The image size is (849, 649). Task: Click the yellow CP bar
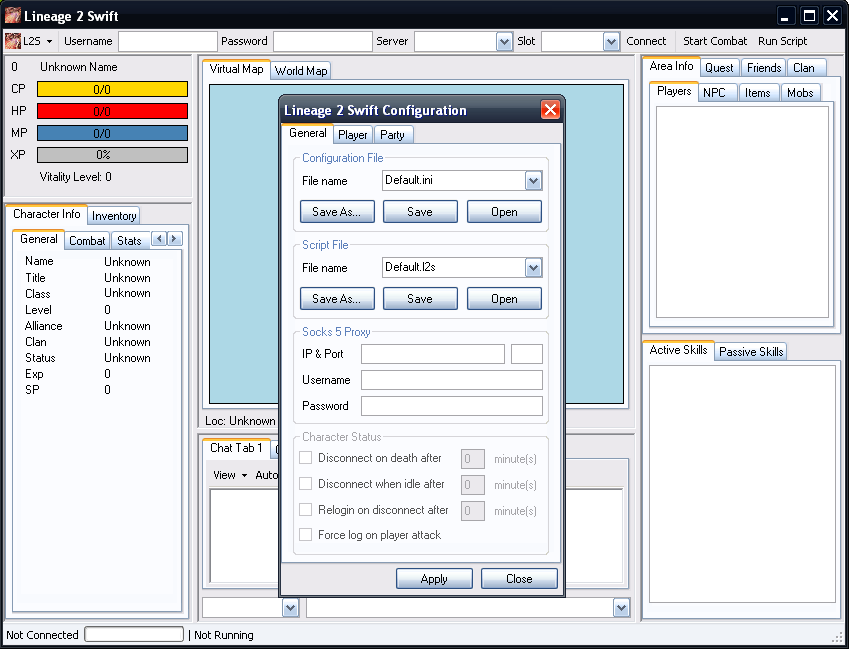tap(113, 89)
